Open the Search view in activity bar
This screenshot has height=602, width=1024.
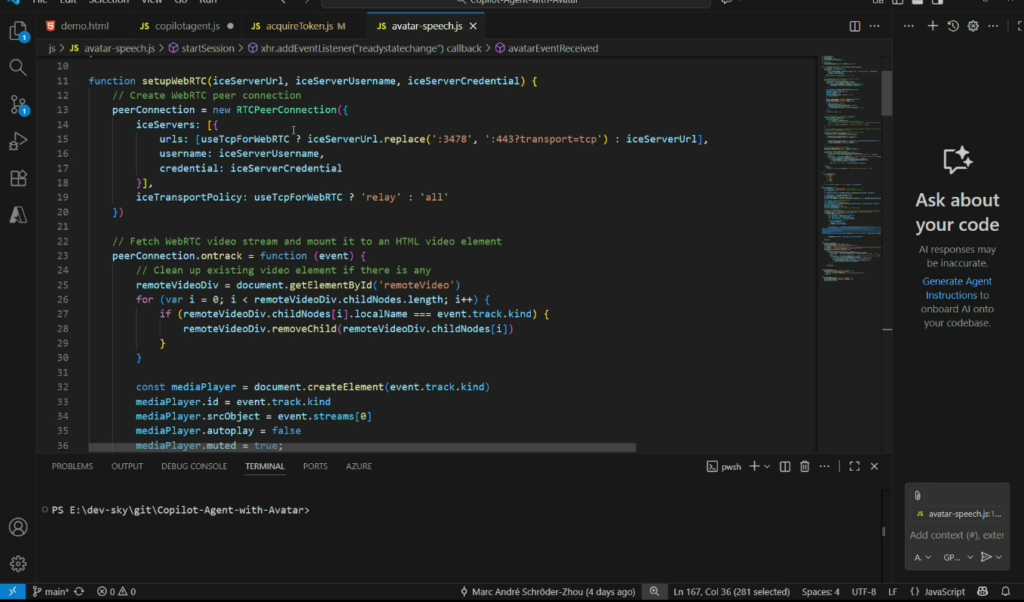(x=18, y=67)
